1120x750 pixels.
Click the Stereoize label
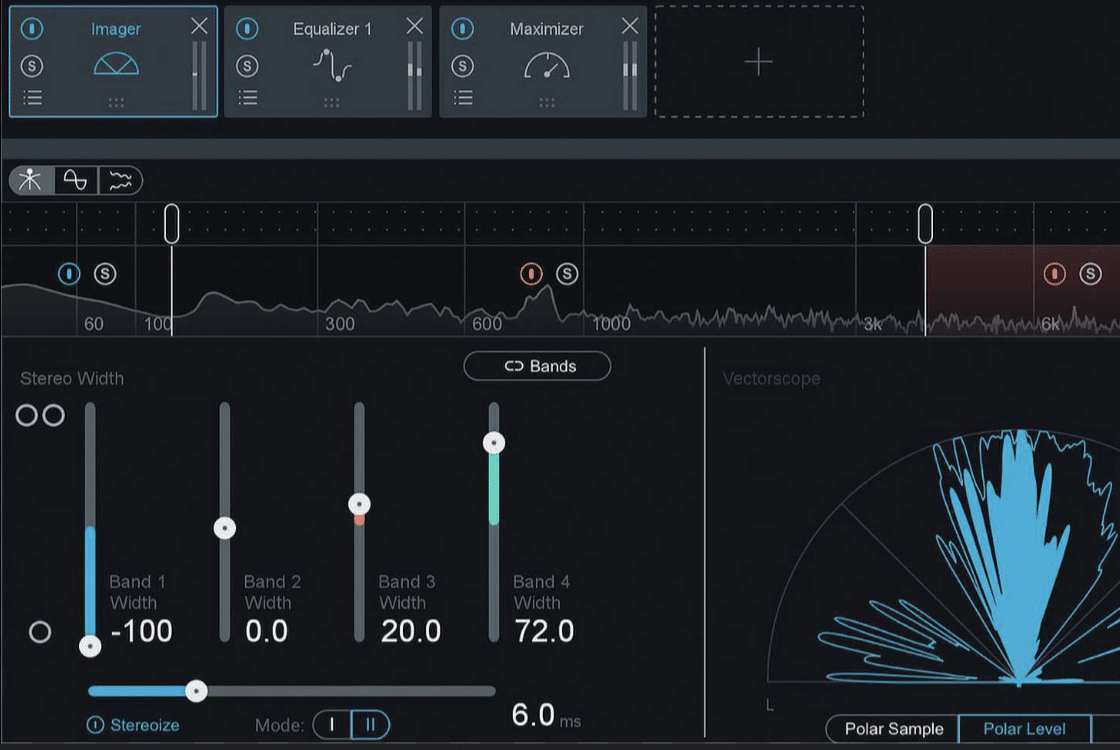pyautogui.click(x=145, y=726)
